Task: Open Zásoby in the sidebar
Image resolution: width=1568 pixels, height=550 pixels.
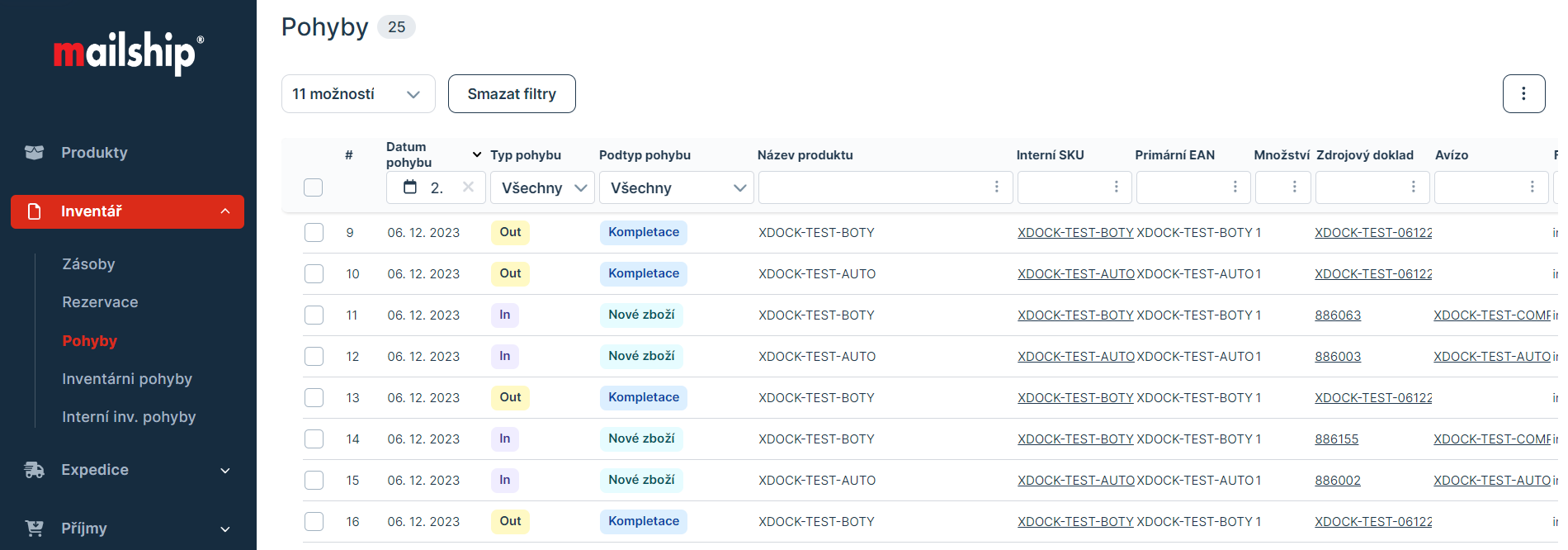Action: point(88,264)
